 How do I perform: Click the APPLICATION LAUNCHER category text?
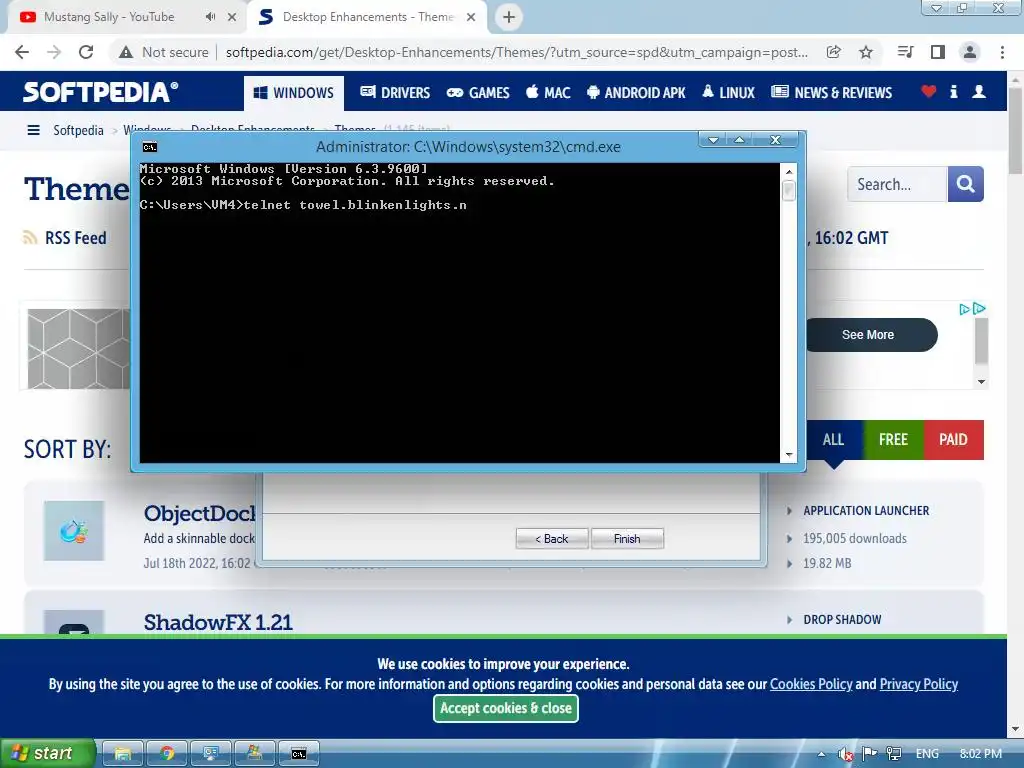tap(866, 511)
